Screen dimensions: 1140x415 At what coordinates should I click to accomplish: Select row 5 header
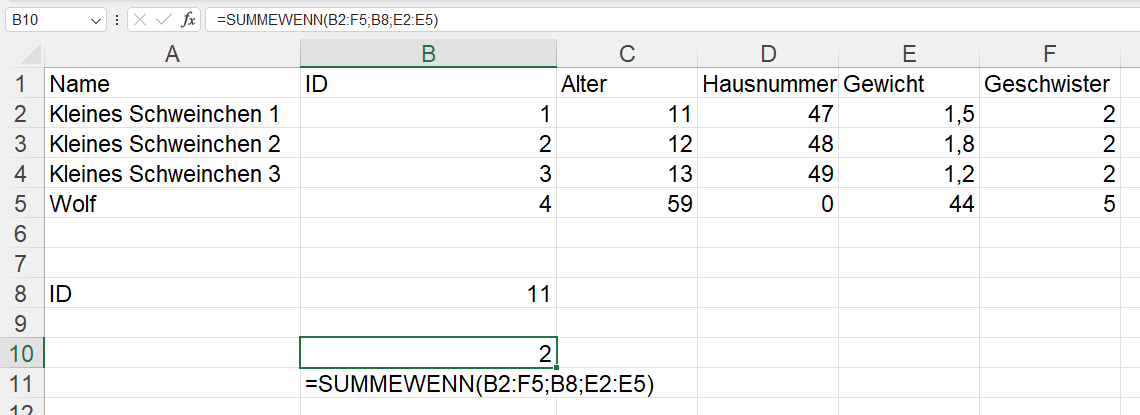click(21, 203)
